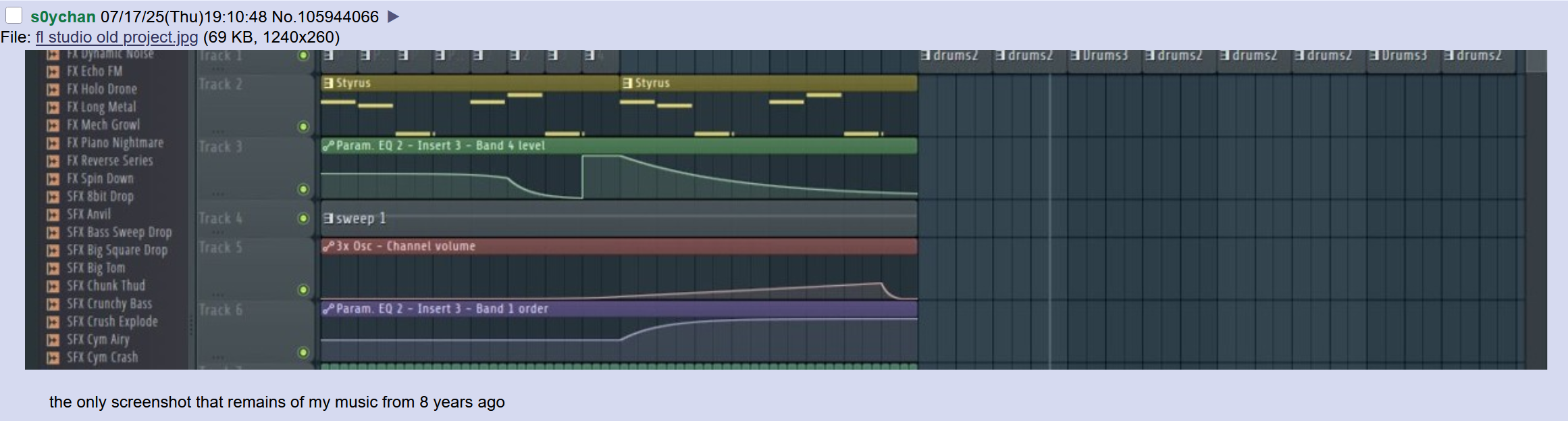Select FX Spin Down in the browser

(x=101, y=179)
